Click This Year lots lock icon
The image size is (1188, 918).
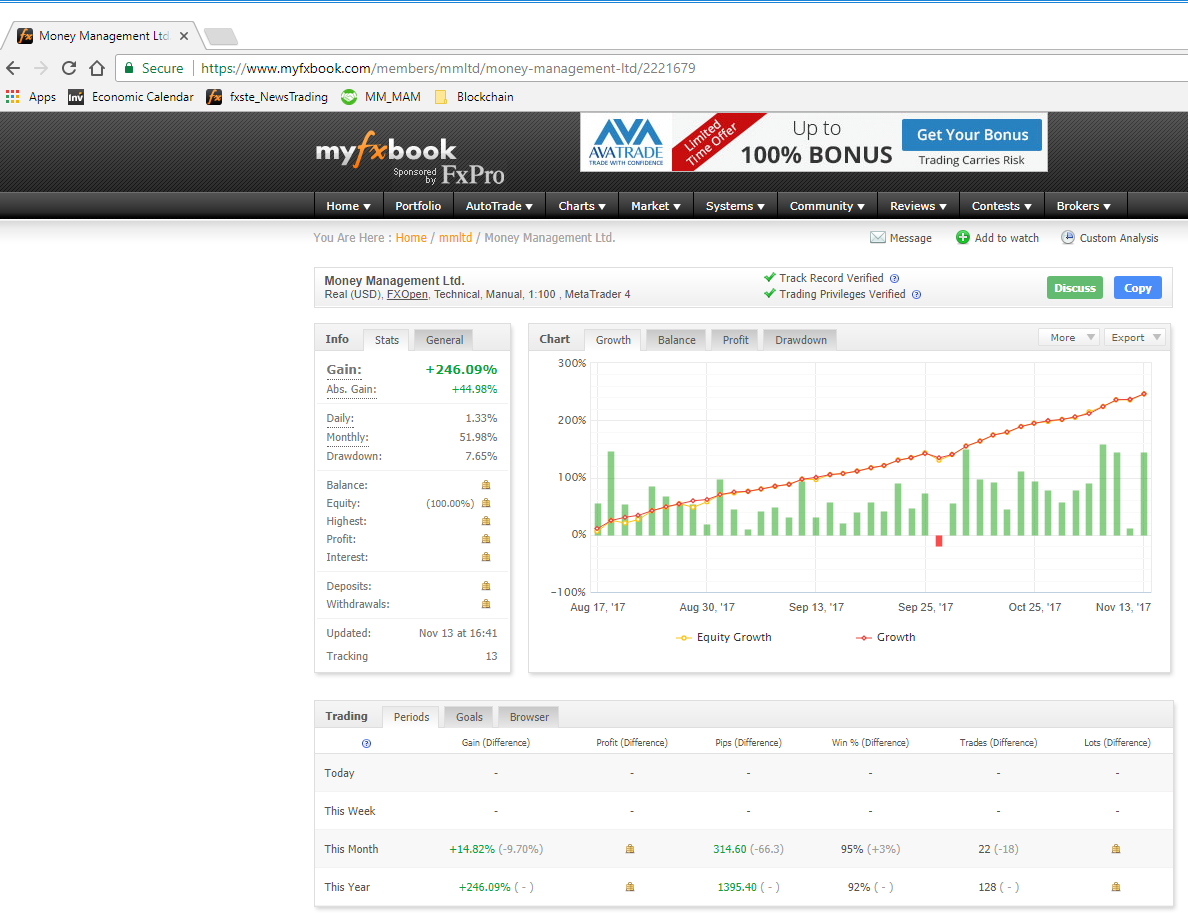coord(1116,887)
